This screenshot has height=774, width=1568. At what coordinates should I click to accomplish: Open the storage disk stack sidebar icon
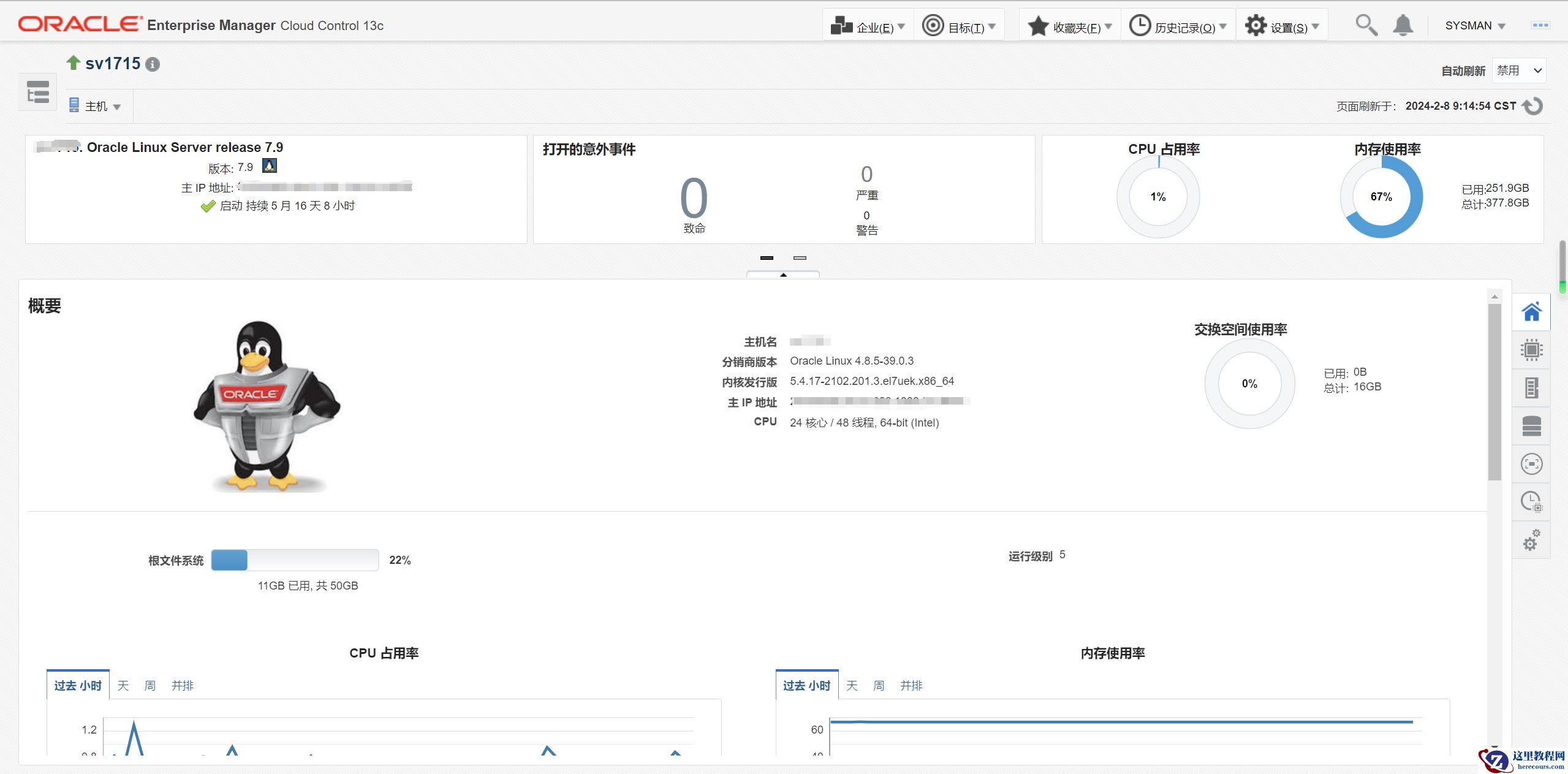[1531, 426]
